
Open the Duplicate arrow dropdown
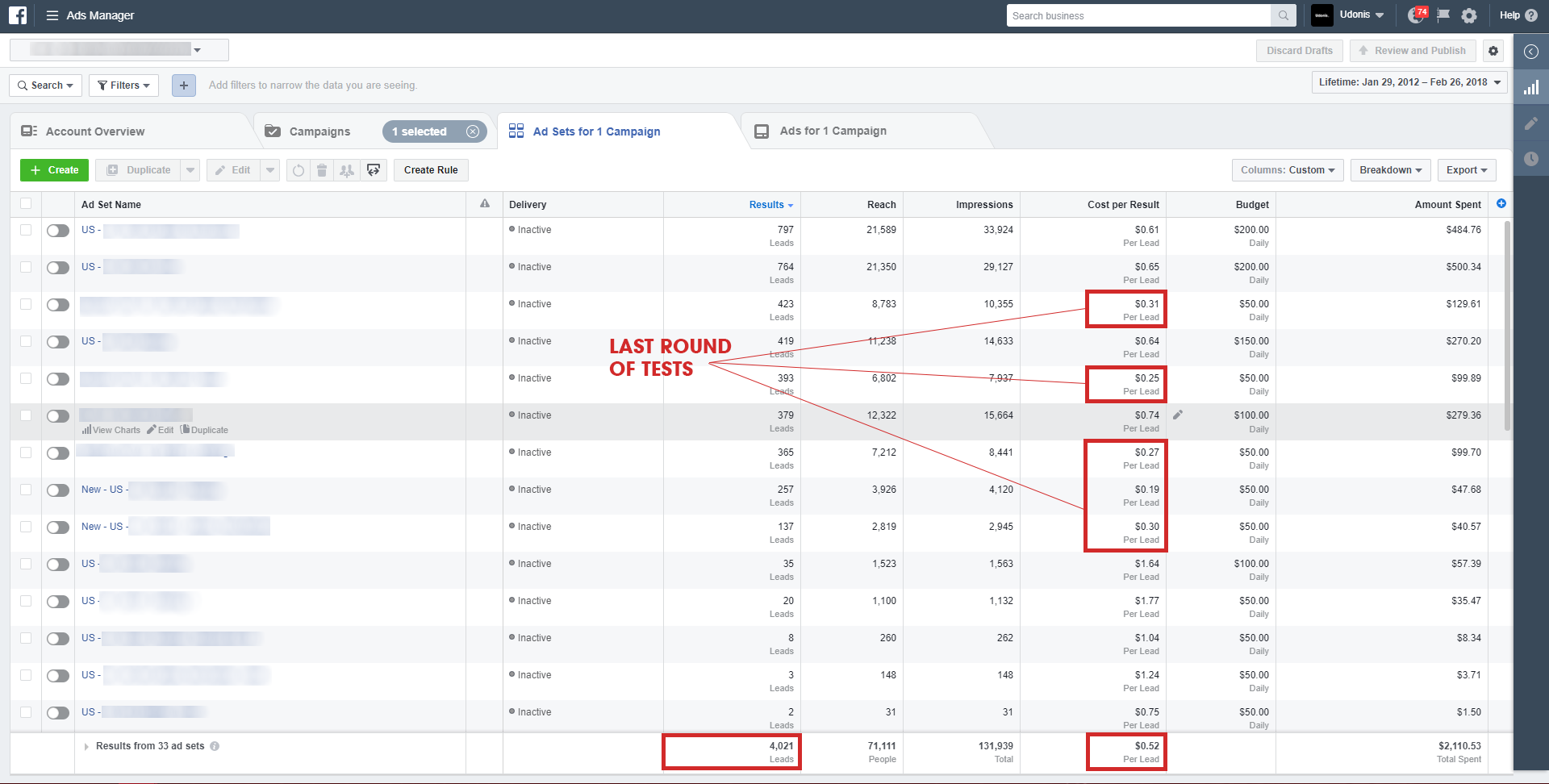[190, 170]
